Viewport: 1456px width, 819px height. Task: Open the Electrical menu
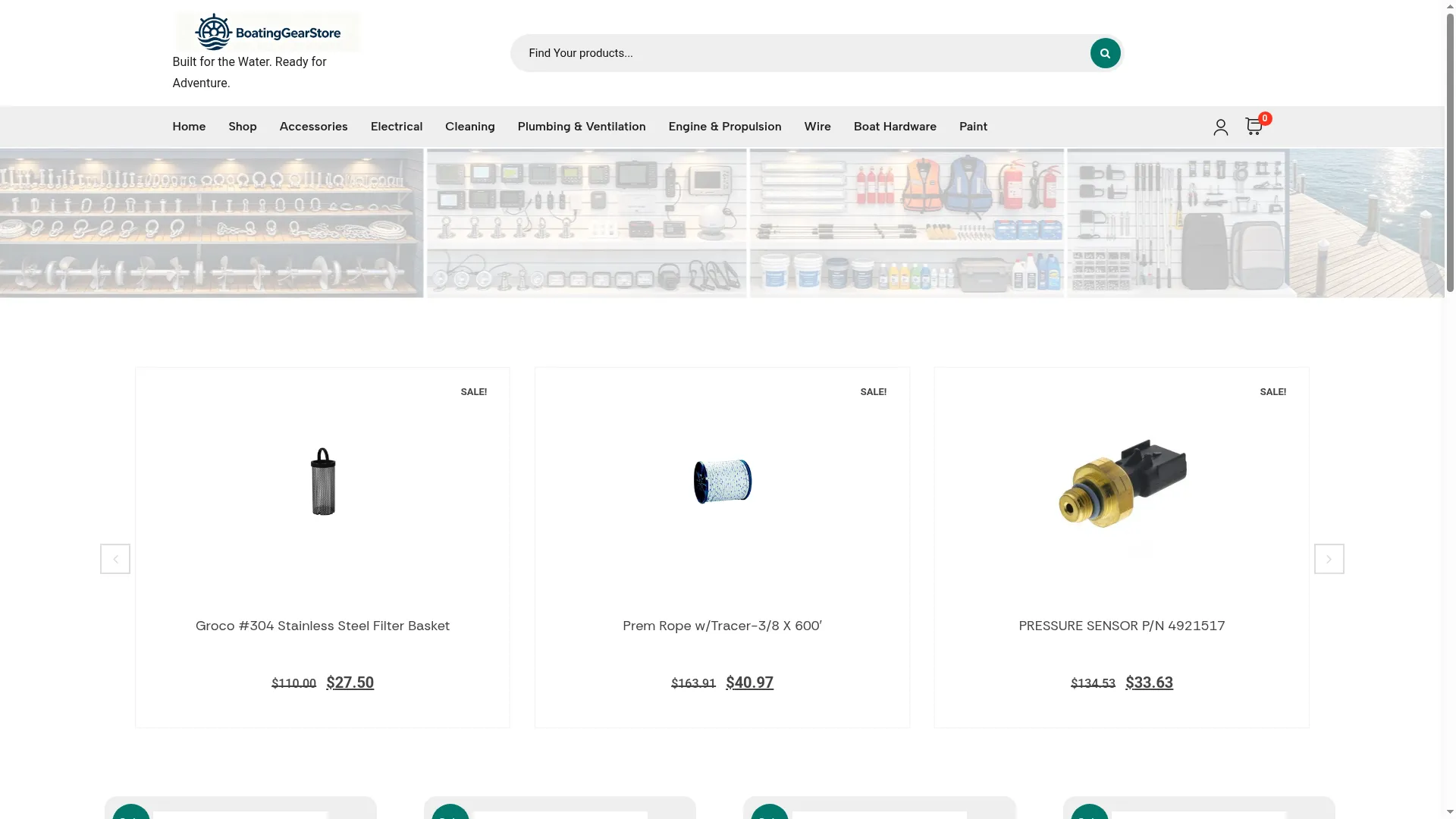click(397, 127)
